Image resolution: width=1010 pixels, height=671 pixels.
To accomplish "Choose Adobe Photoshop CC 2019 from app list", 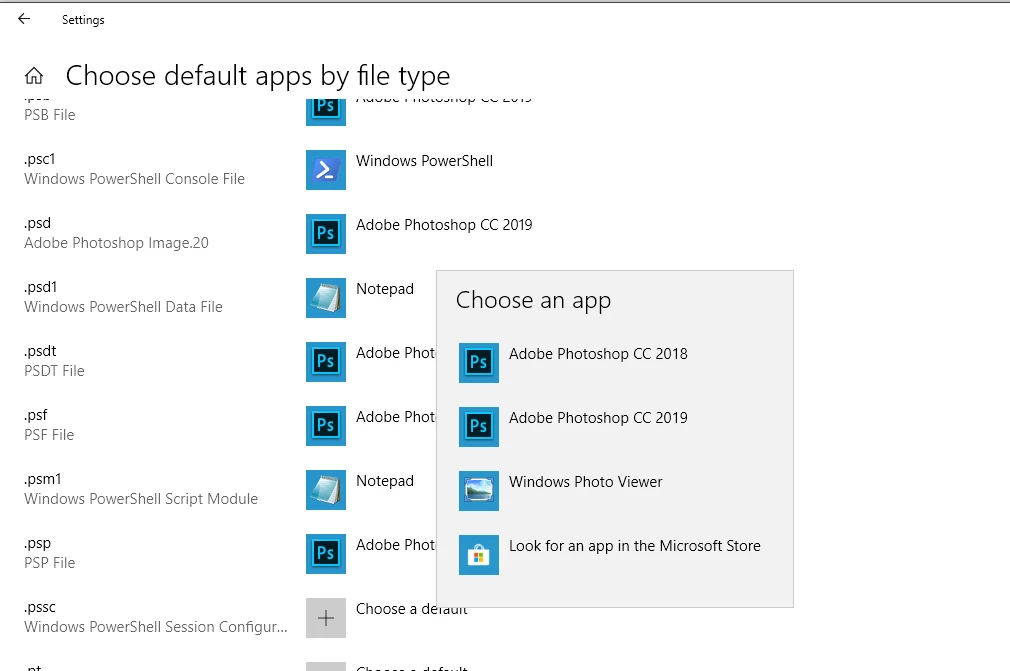I will click(x=598, y=417).
